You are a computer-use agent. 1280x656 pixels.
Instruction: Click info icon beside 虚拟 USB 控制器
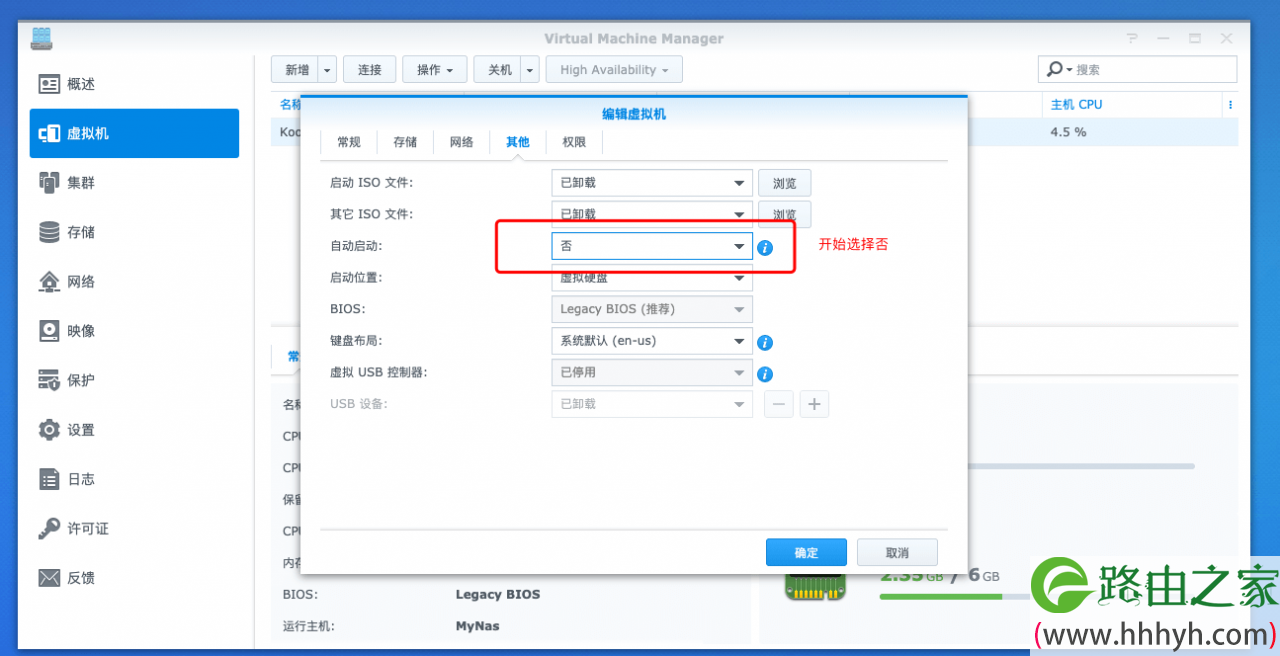(x=765, y=374)
